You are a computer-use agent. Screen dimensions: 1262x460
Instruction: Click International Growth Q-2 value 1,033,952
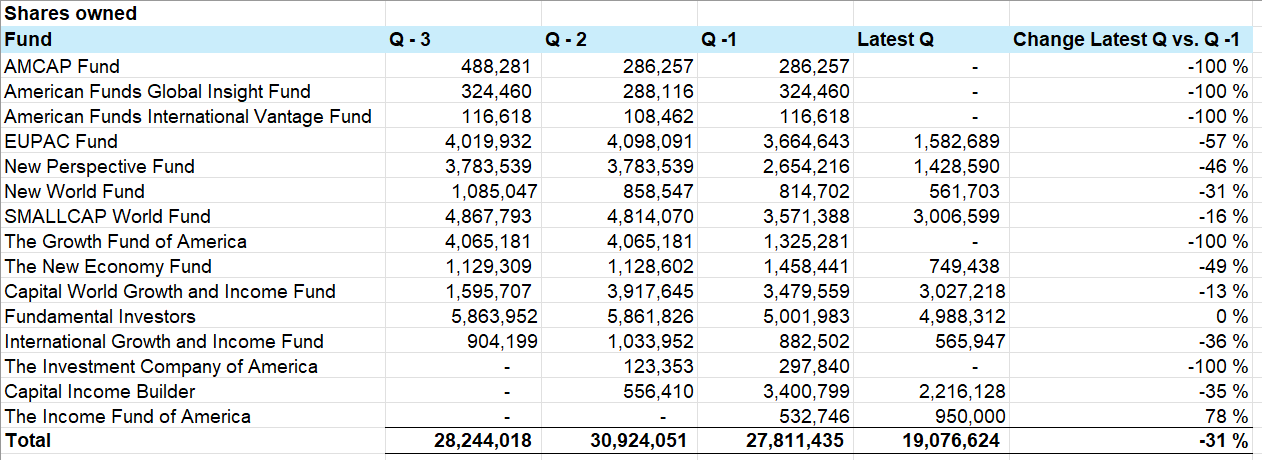[650, 341]
